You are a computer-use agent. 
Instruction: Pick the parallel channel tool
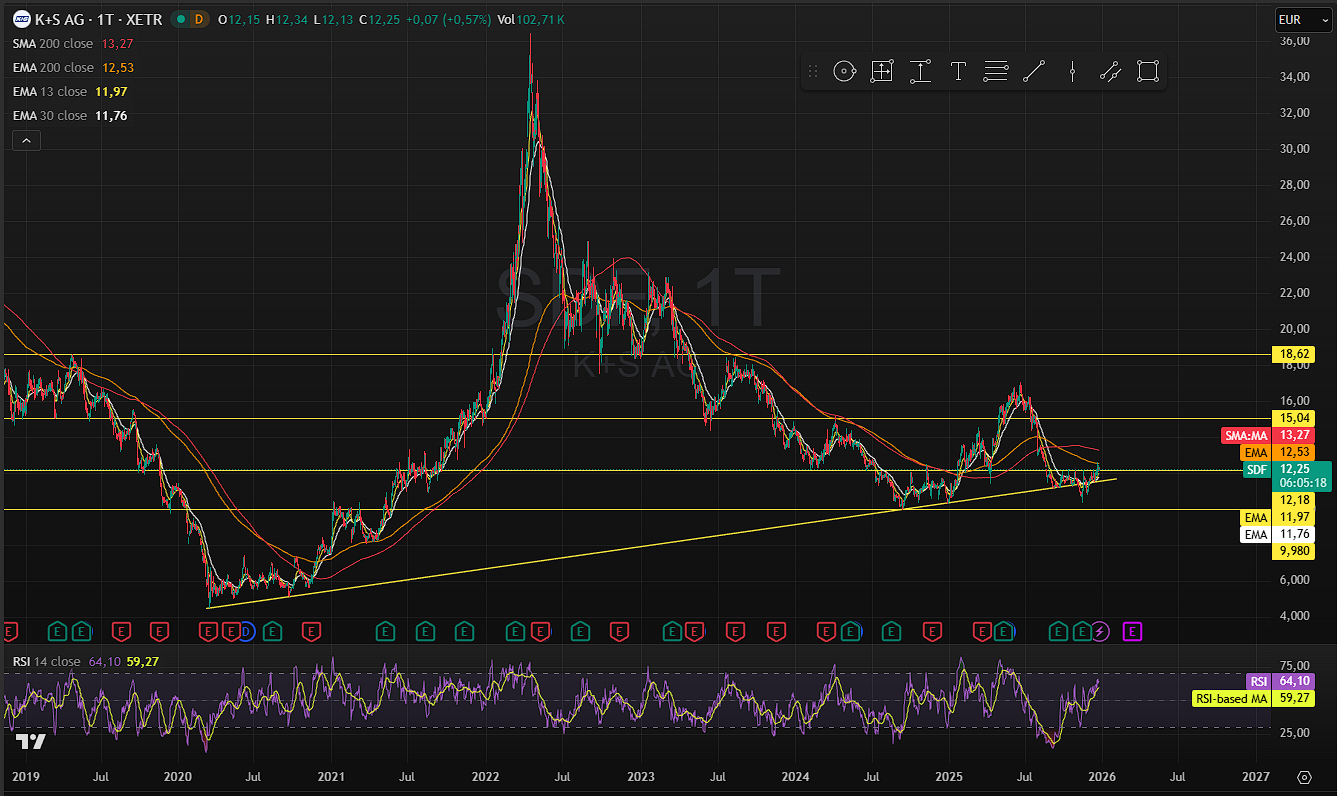(x=1110, y=71)
